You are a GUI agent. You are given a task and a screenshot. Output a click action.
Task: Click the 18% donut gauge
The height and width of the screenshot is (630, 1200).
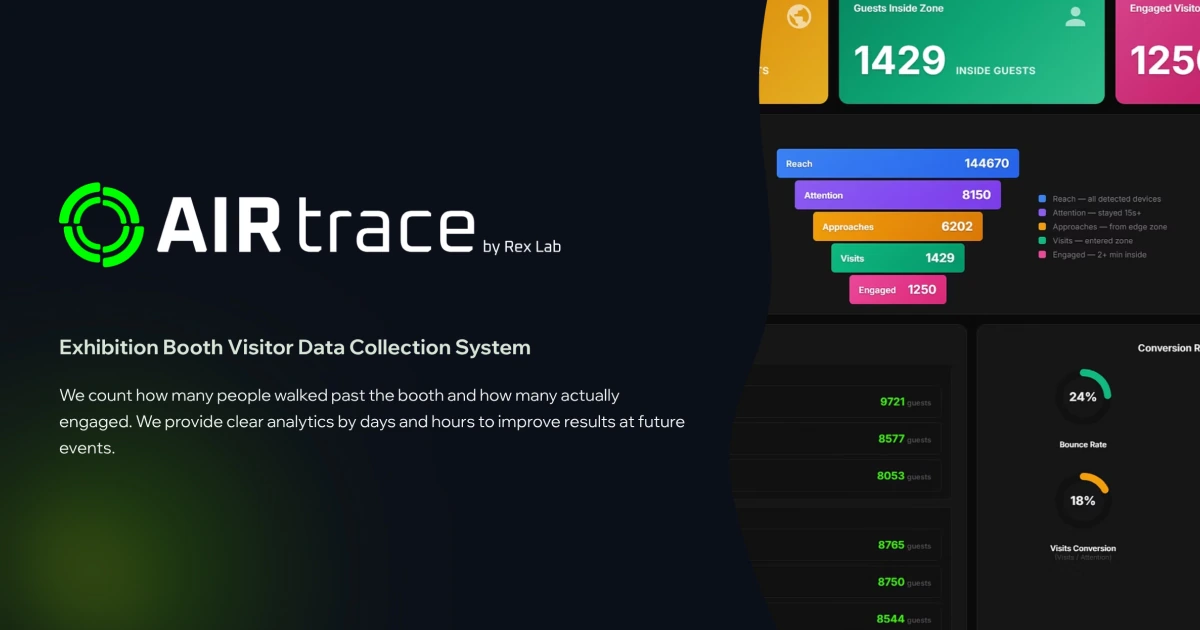tap(1083, 500)
